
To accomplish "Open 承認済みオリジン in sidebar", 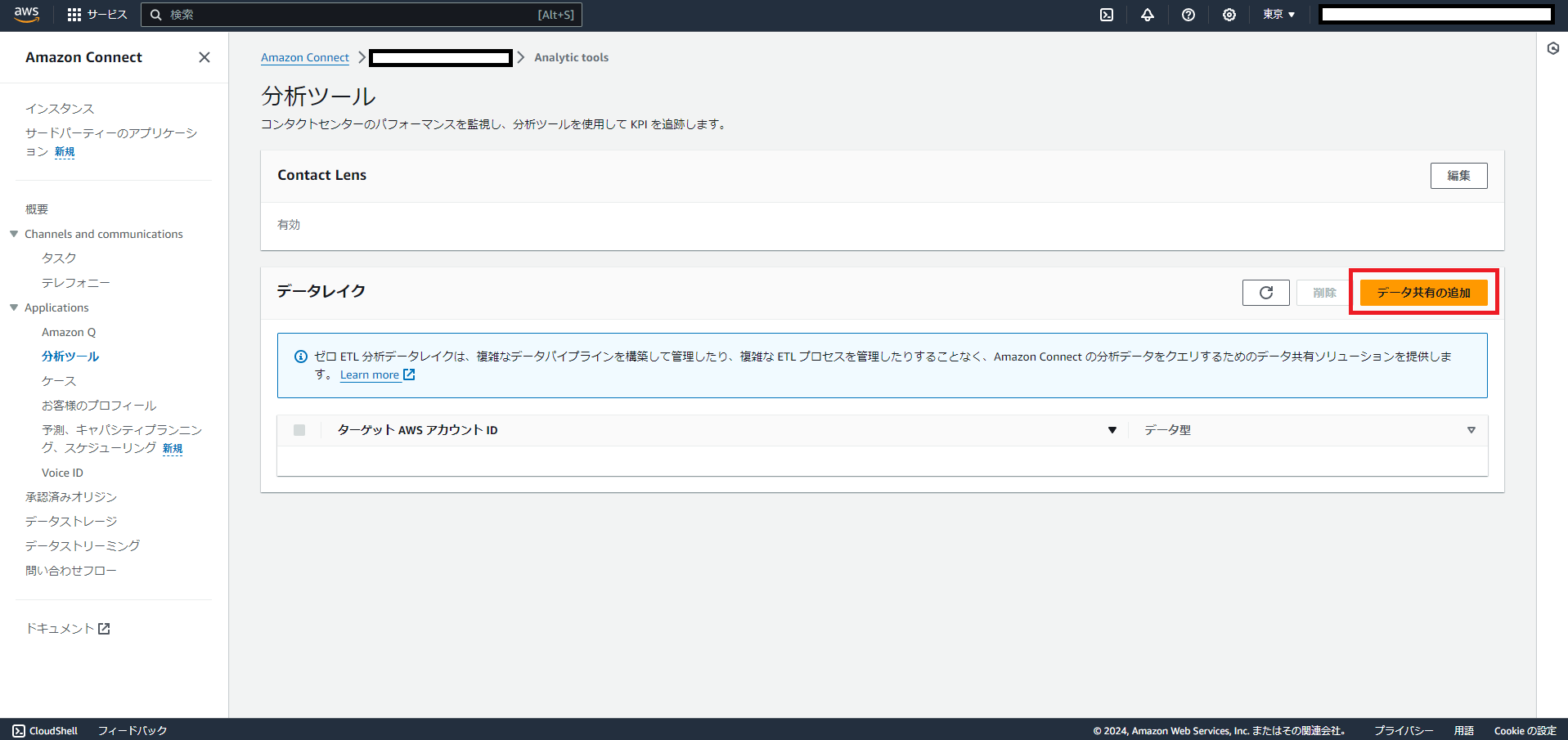I will click(x=71, y=497).
